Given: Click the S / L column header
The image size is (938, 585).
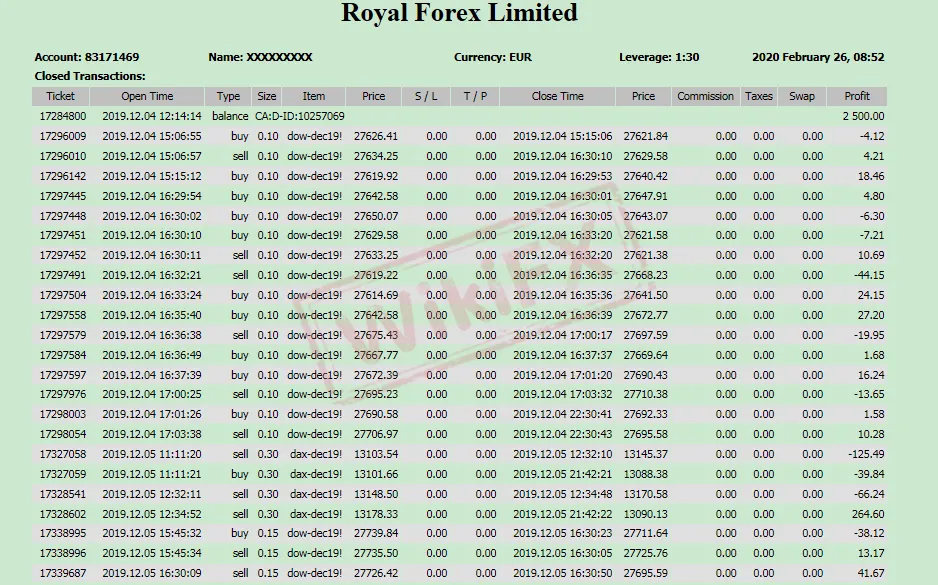Looking at the screenshot, I should [x=426, y=96].
